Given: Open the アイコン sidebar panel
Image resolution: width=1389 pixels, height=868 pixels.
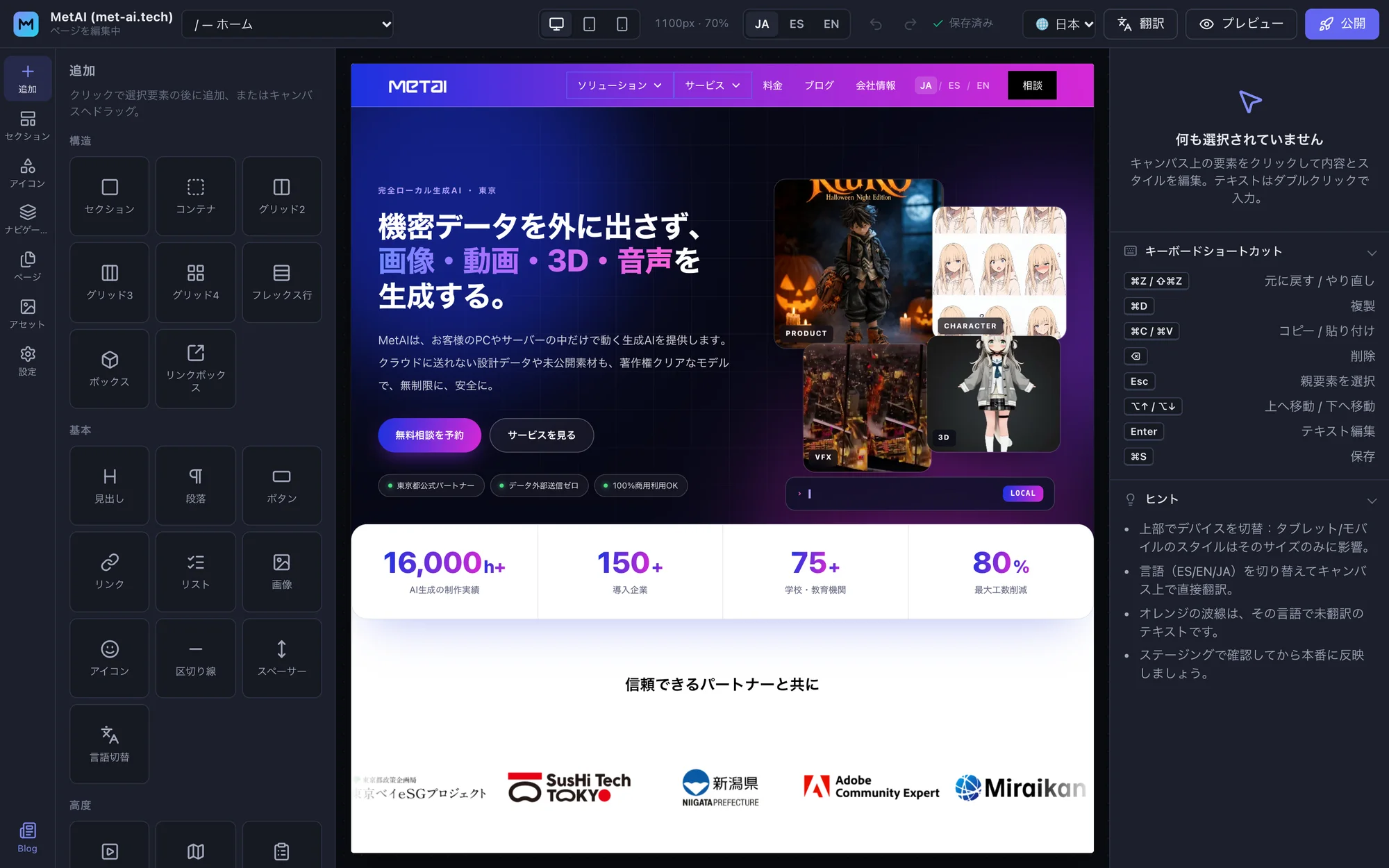Looking at the screenshot, I should pyautogui.click(x=28, y=173).
